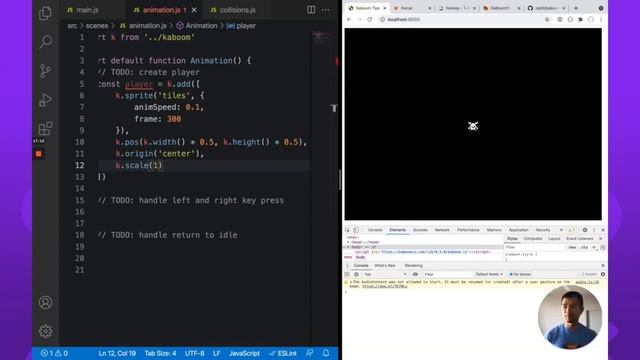Open the Chrome Extensions puzzle icon

(x=580, y=19)
